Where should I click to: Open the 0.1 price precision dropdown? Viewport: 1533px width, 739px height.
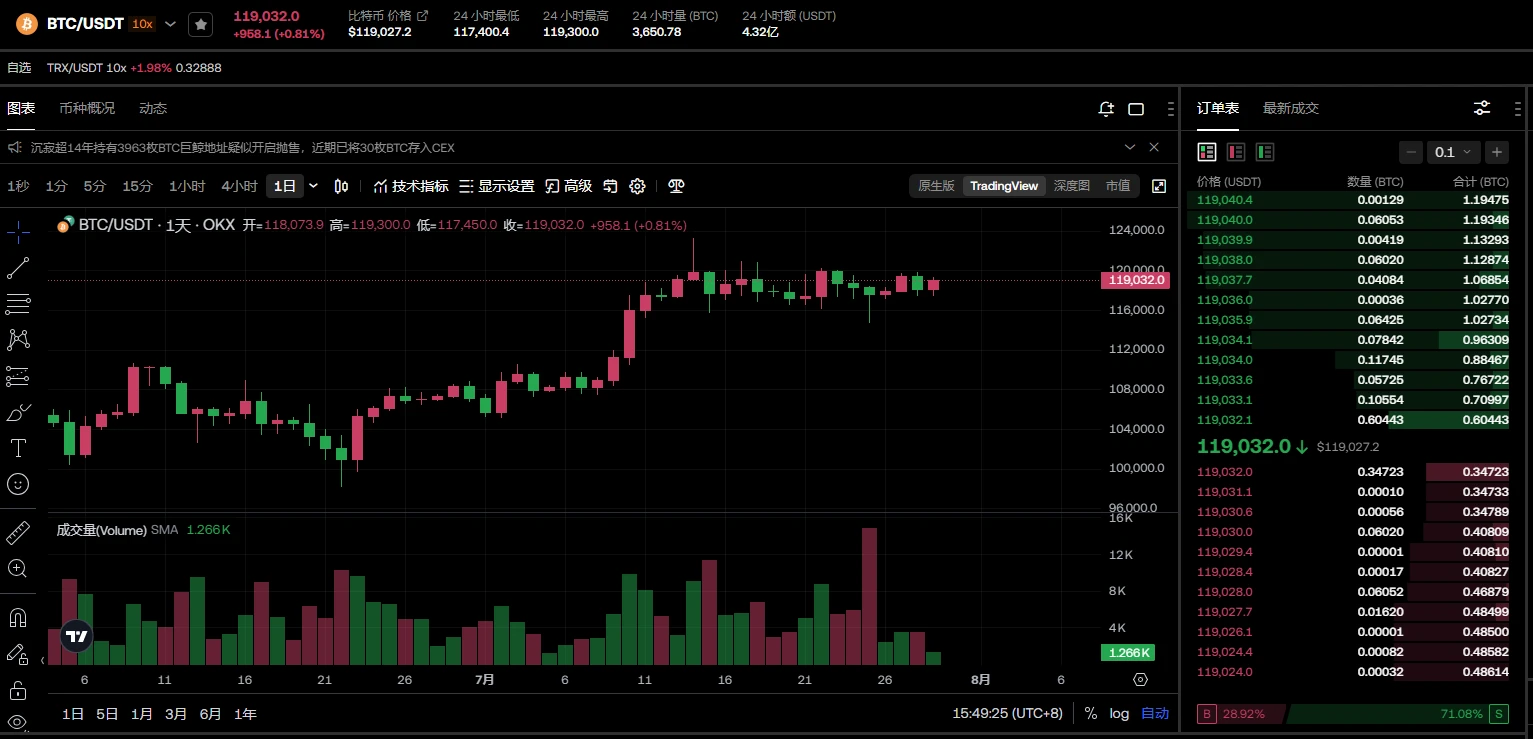click(x=1452, y=152)
